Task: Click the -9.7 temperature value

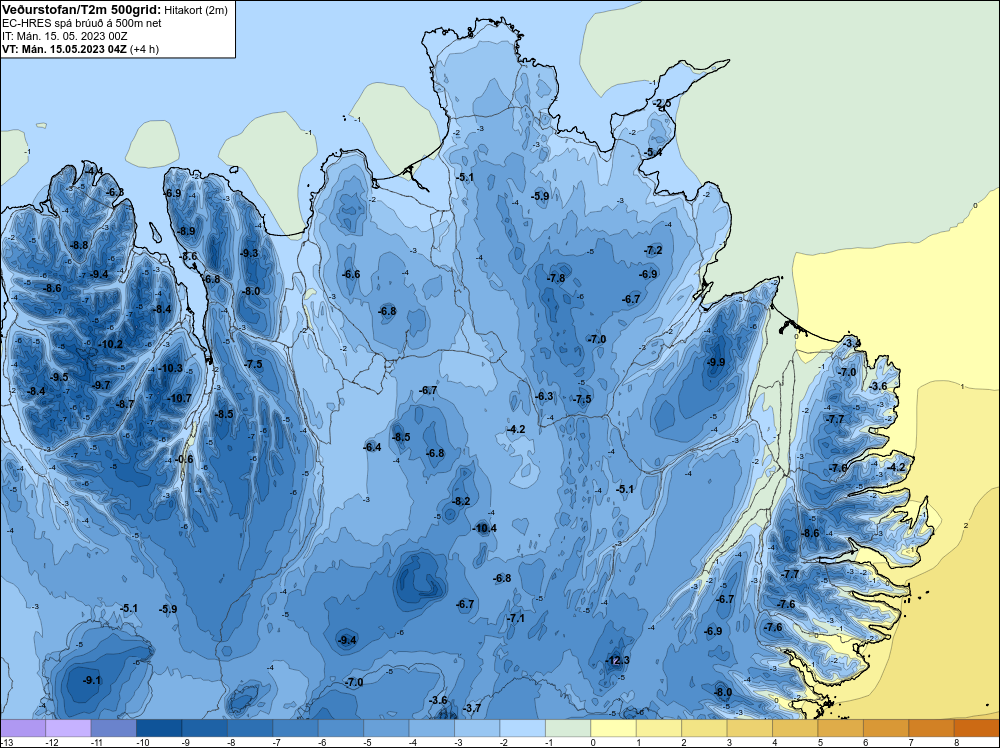Action: (x=101, y=385)
